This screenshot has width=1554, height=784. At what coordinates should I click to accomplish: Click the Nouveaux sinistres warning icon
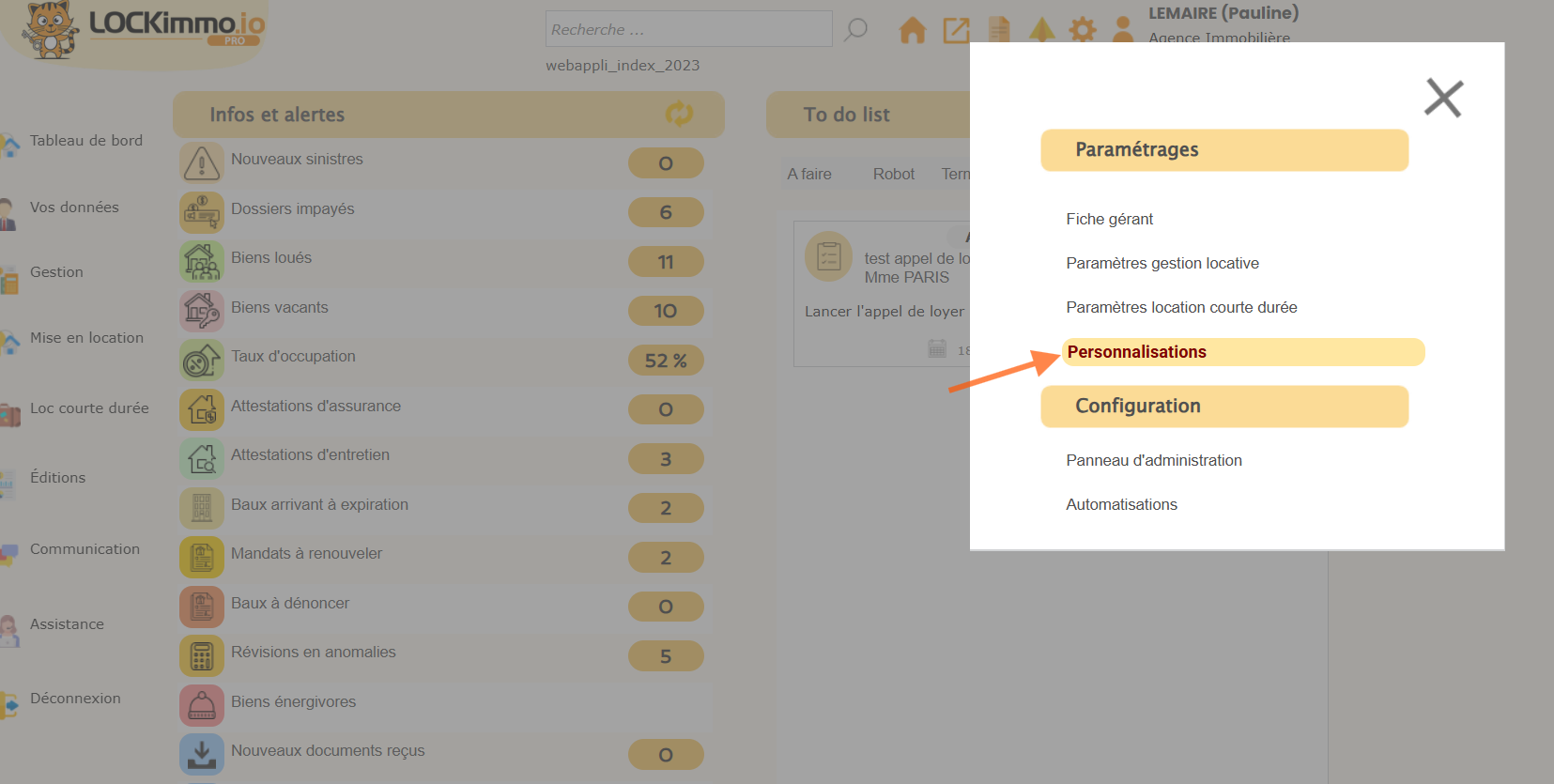[202, 163]
